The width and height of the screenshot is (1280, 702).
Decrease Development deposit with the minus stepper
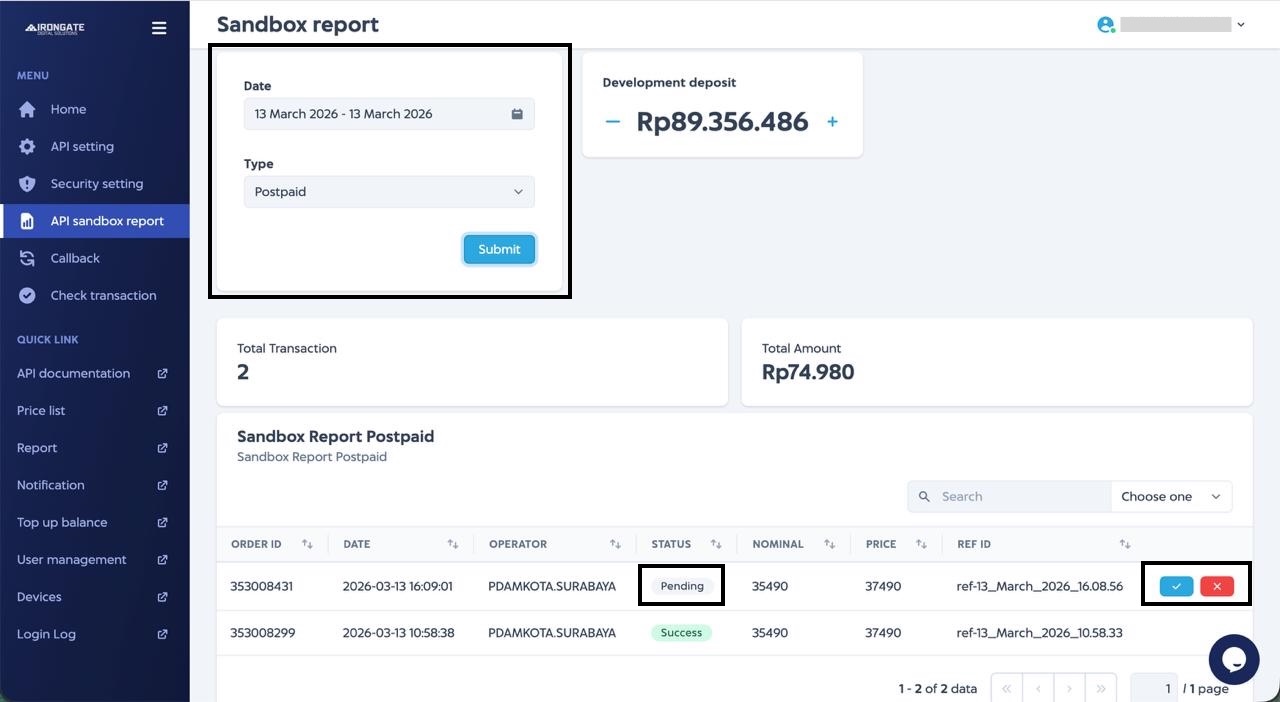pyautogui.click(x=612, y=121)
